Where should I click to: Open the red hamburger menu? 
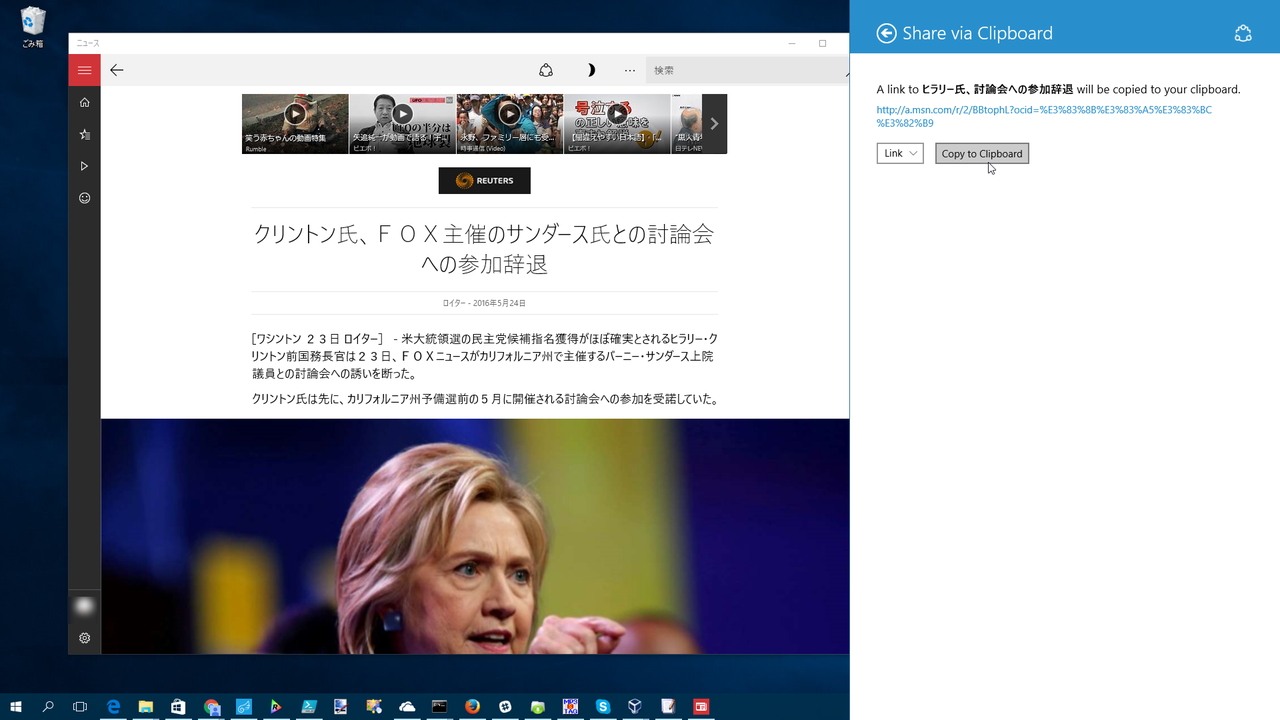pyautogui.click(x=84, y=70)
